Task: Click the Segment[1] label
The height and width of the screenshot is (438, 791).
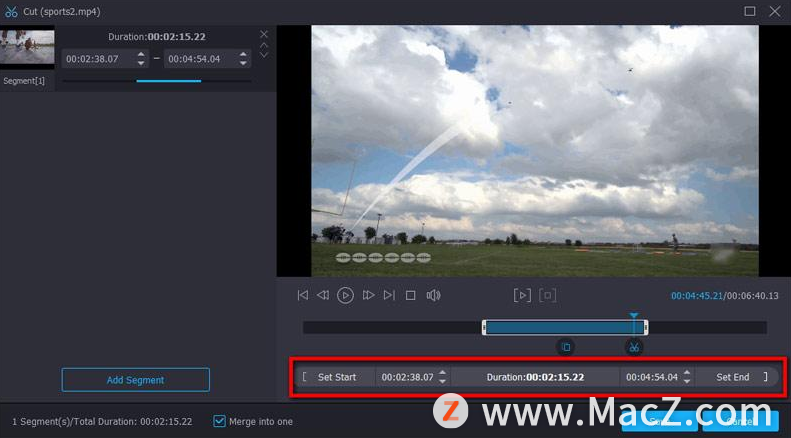Action: point(24,81)
